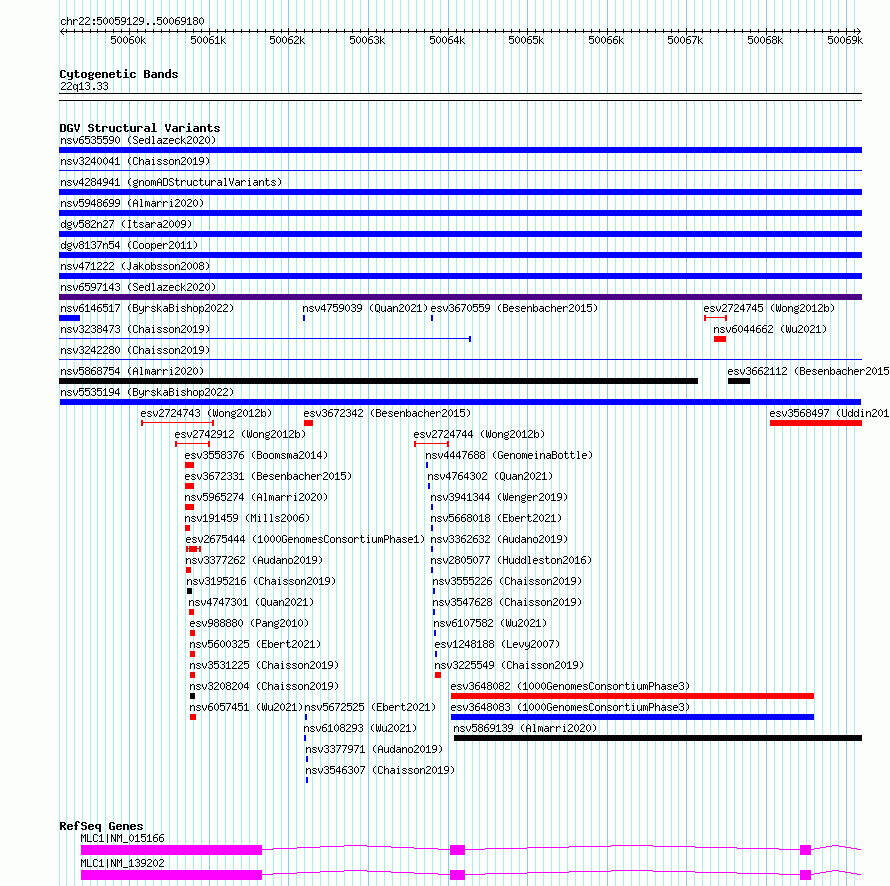The width and height of the screenshot is (890, 886).
Task: Click nsv4759039 (Quan2021) label
Action: click(x=365, y=308)
